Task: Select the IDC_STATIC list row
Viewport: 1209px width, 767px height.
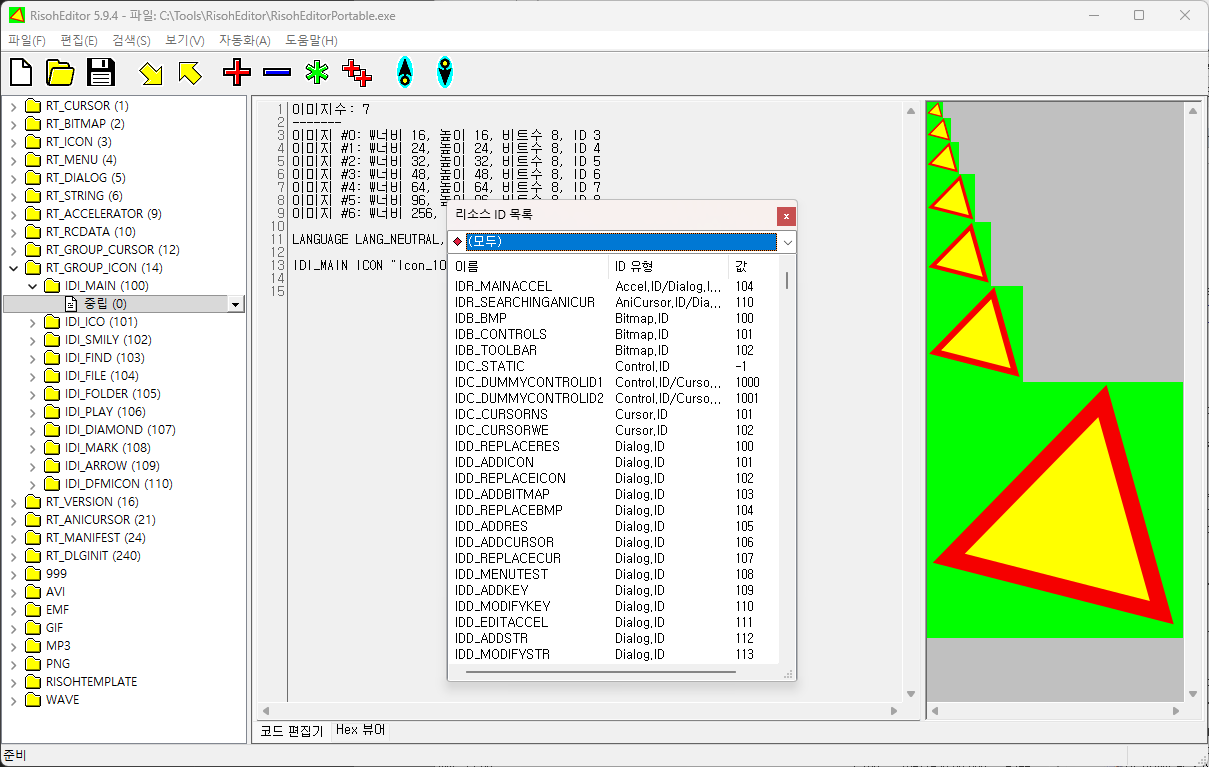Action: [614, 366]
